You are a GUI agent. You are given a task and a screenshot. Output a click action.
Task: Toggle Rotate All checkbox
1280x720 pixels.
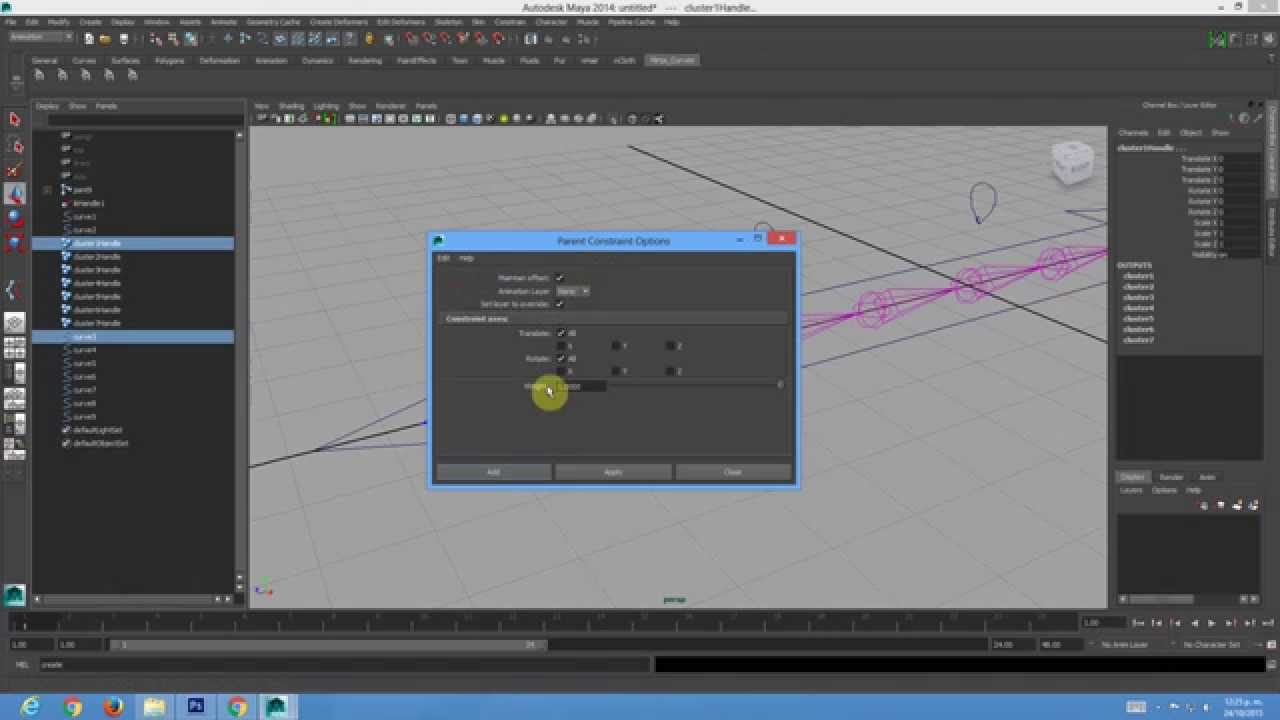(x=560, y=358)
